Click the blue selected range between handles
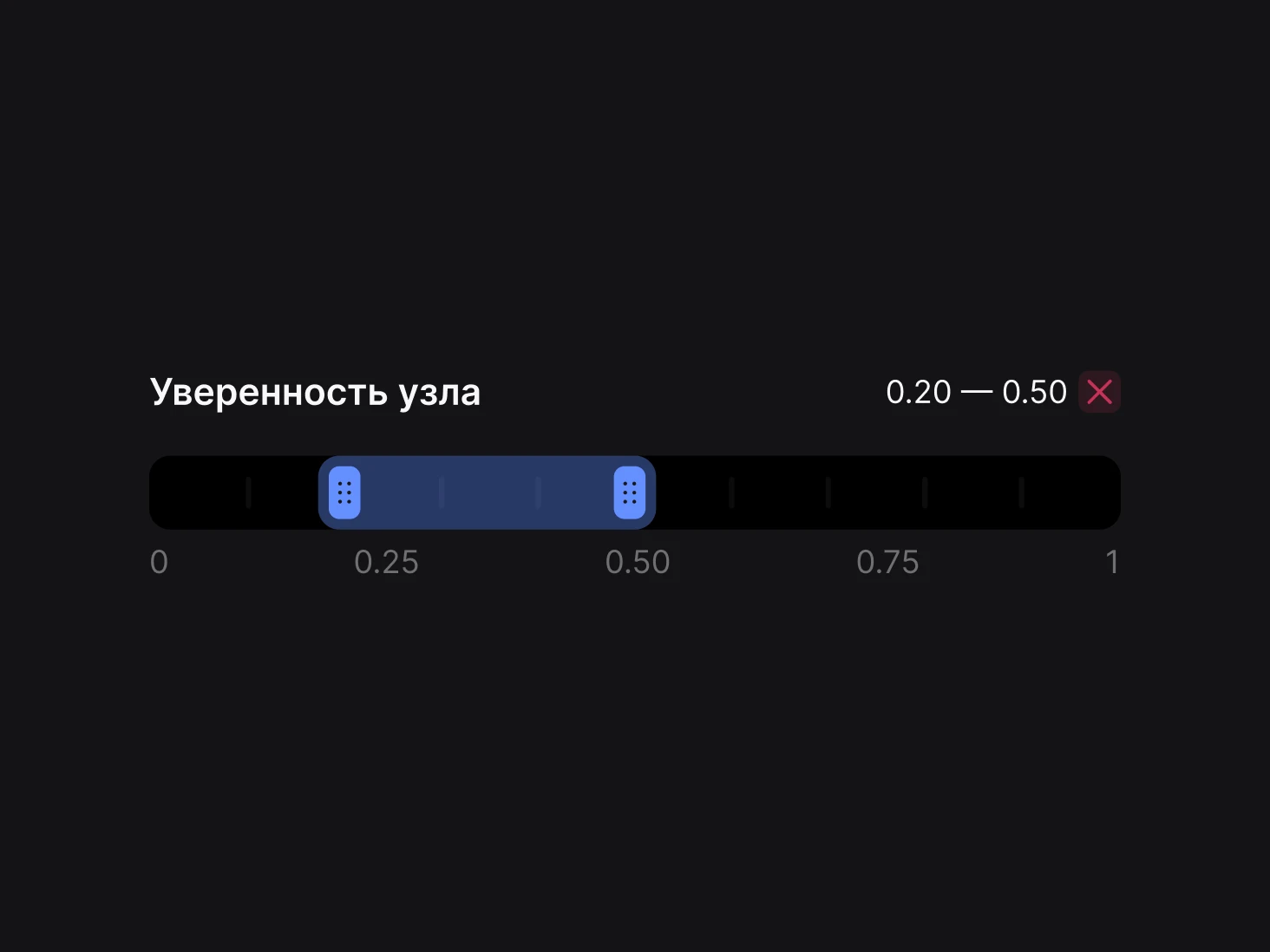1270x952 pixels. pos(487,492)
